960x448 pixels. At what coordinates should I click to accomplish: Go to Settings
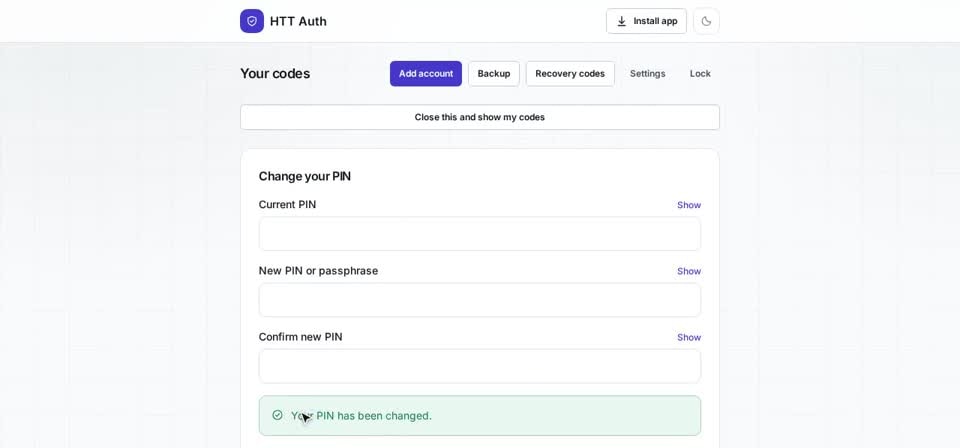(x=647, y=73)
